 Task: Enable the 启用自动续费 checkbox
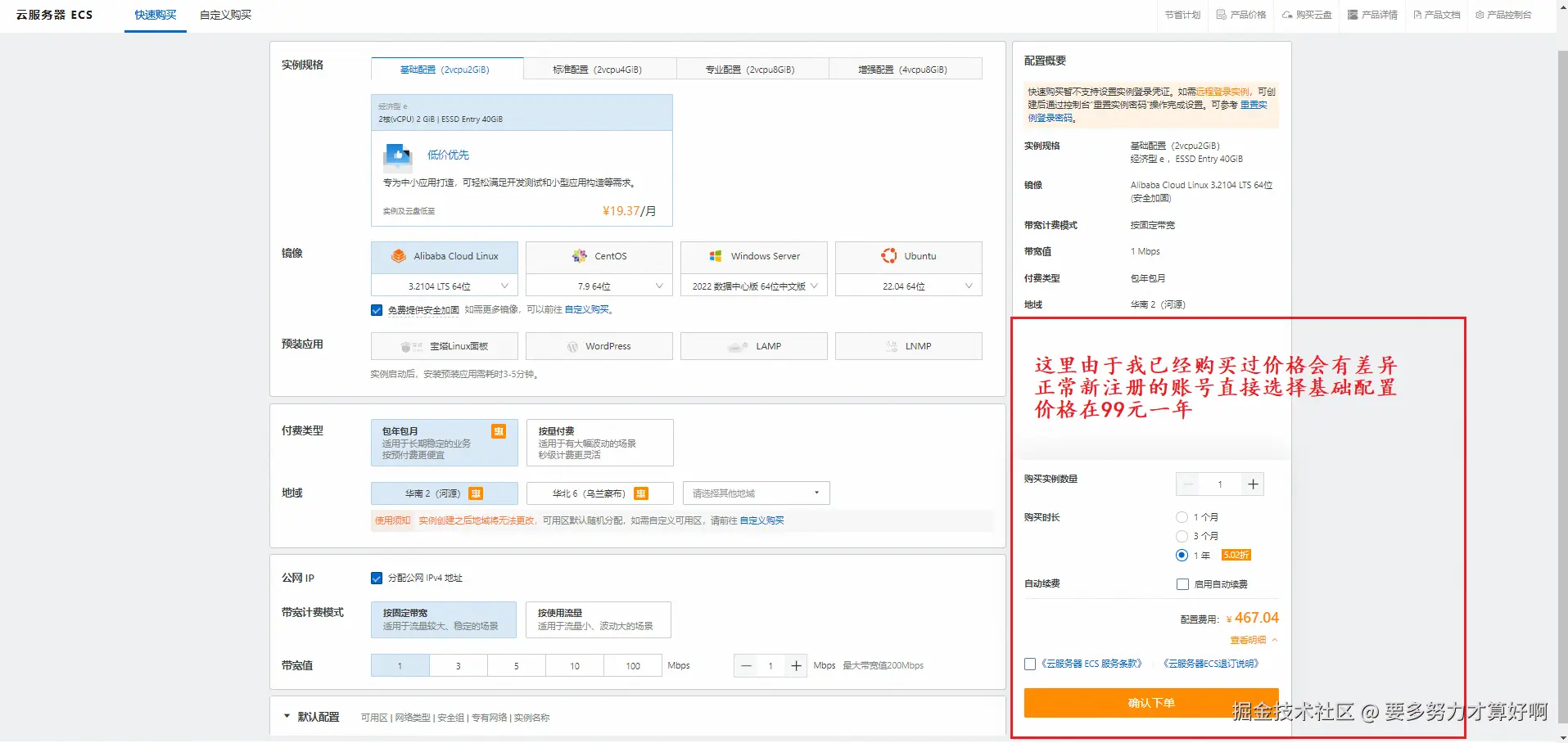[1182, 584]
